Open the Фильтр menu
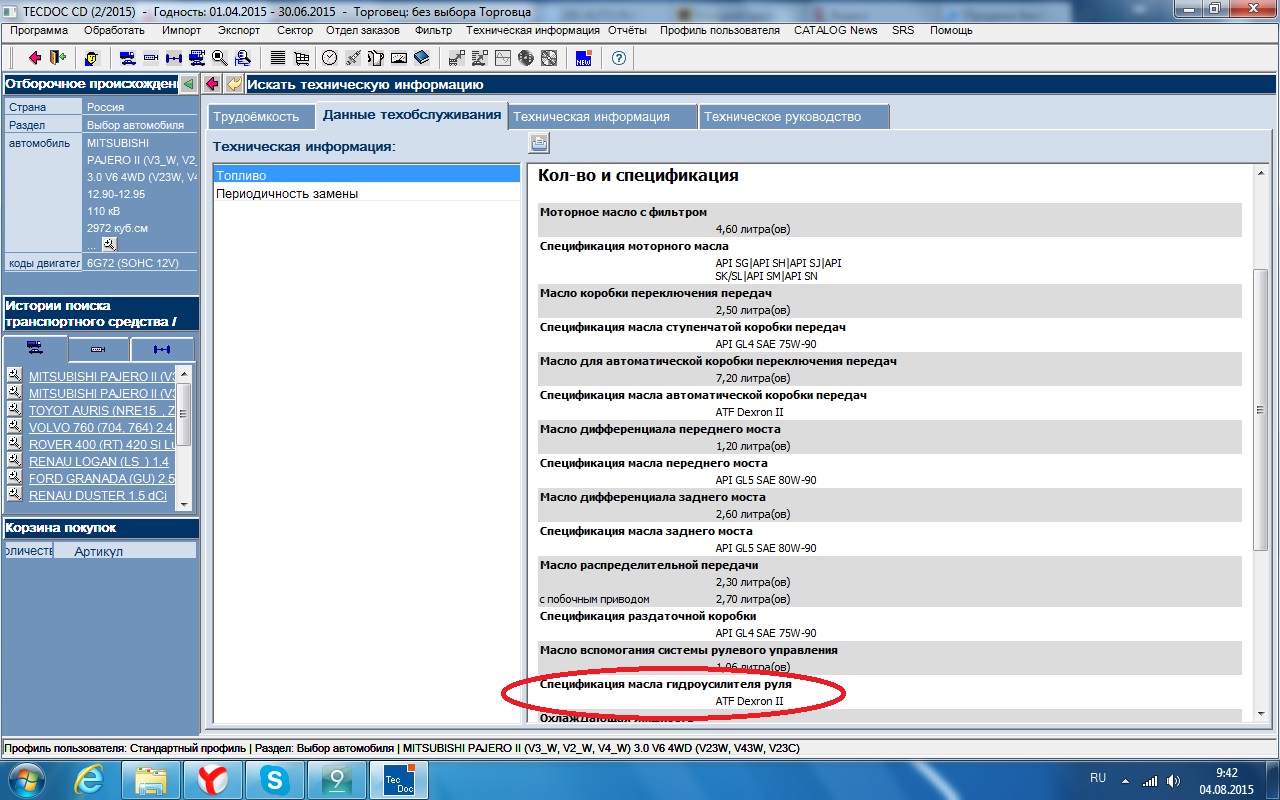The width and height of the screenshot is (1280, 800). click(x=433, y=30)
